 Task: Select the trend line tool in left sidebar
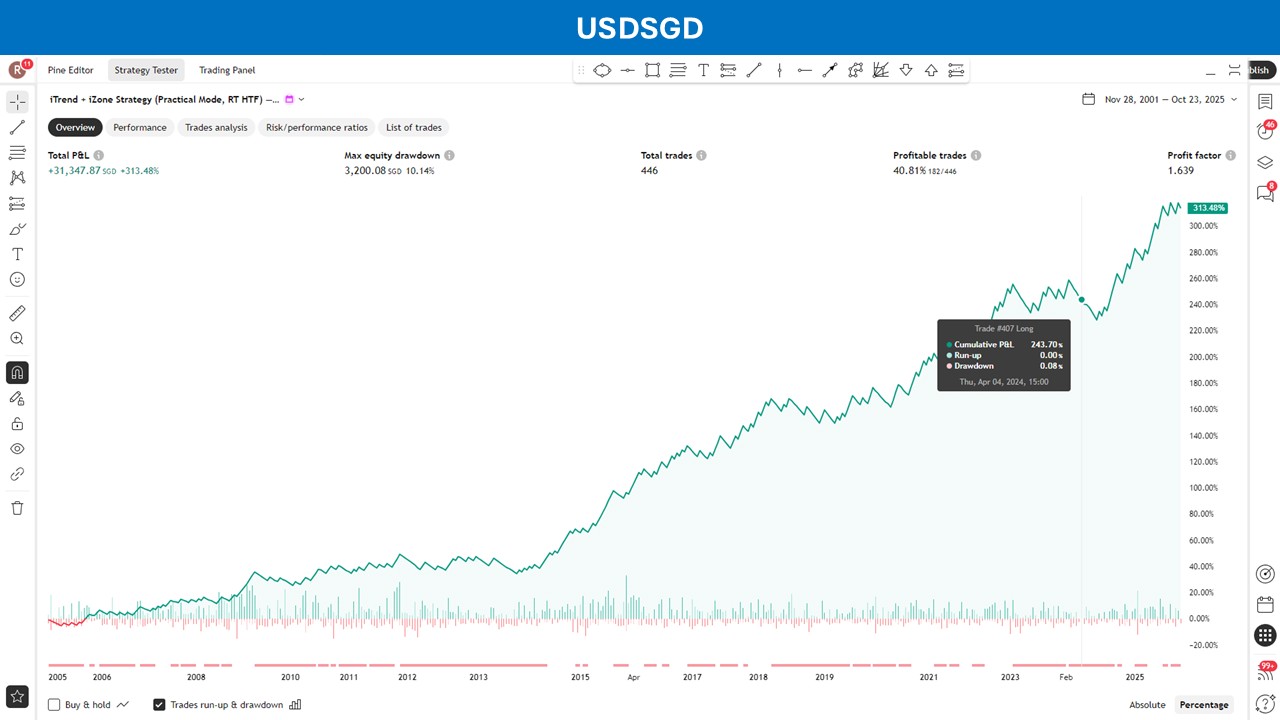[17, 127]
